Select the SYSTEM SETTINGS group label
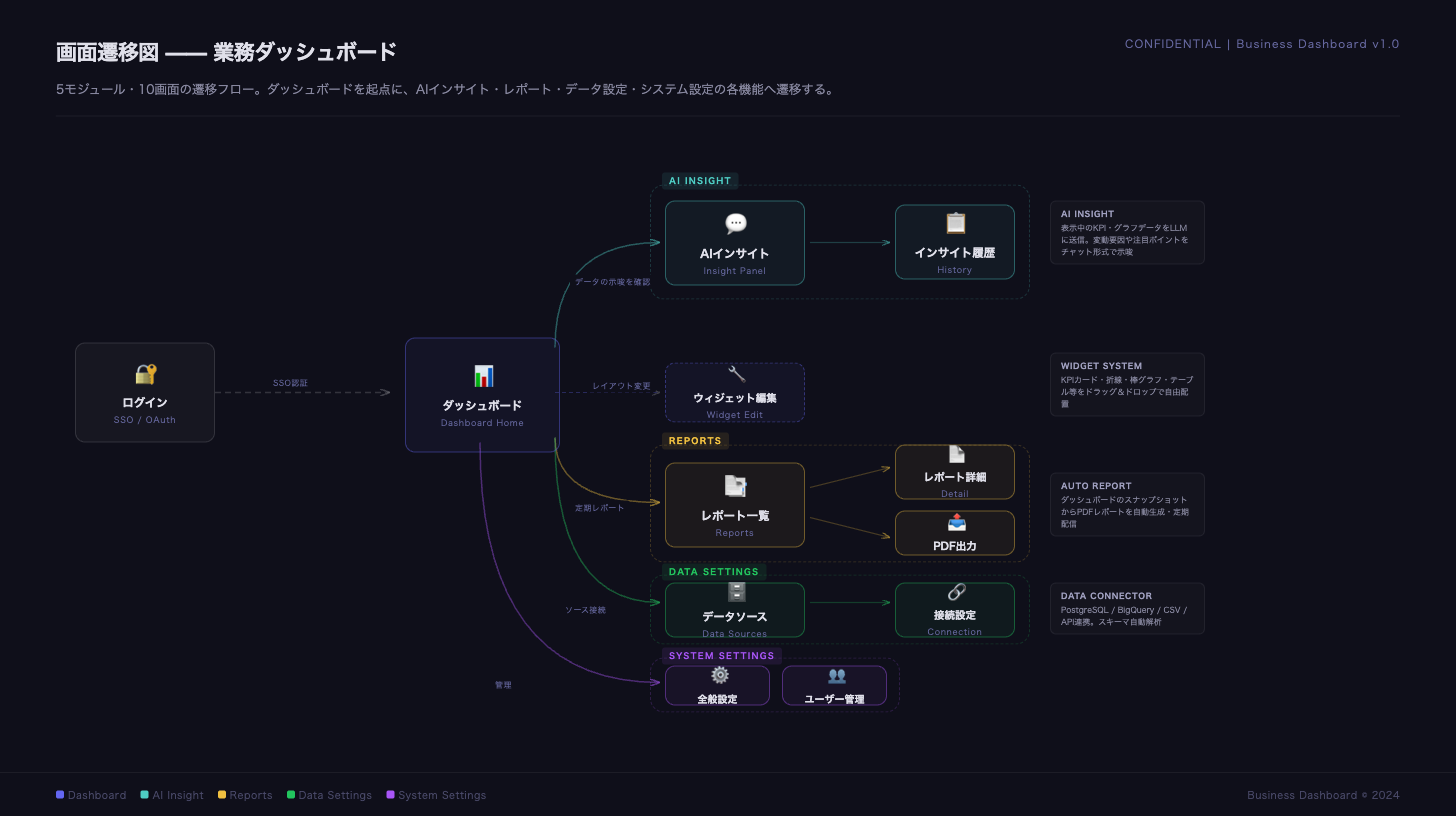 721,656
